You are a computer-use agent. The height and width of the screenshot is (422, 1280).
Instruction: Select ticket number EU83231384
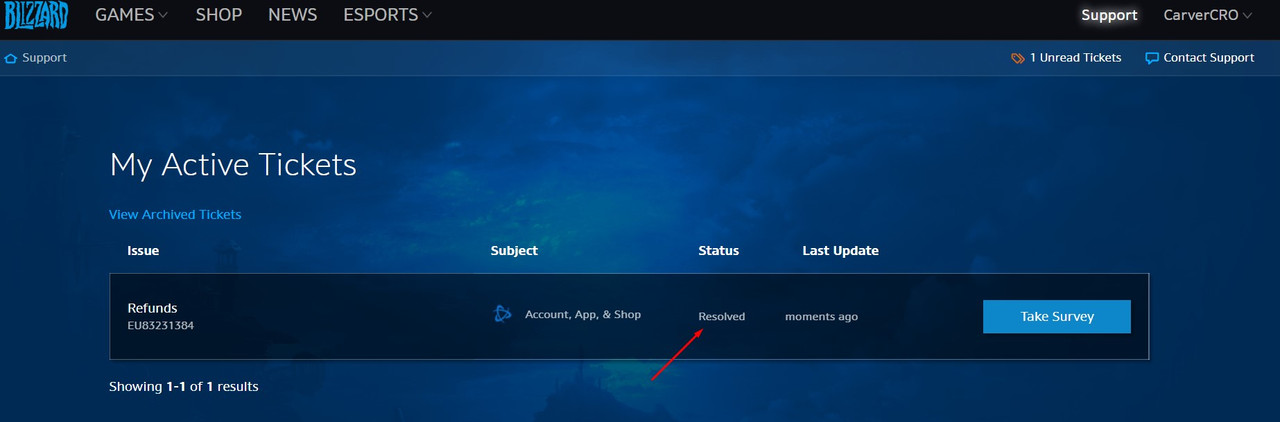click(x=160, y=325)
